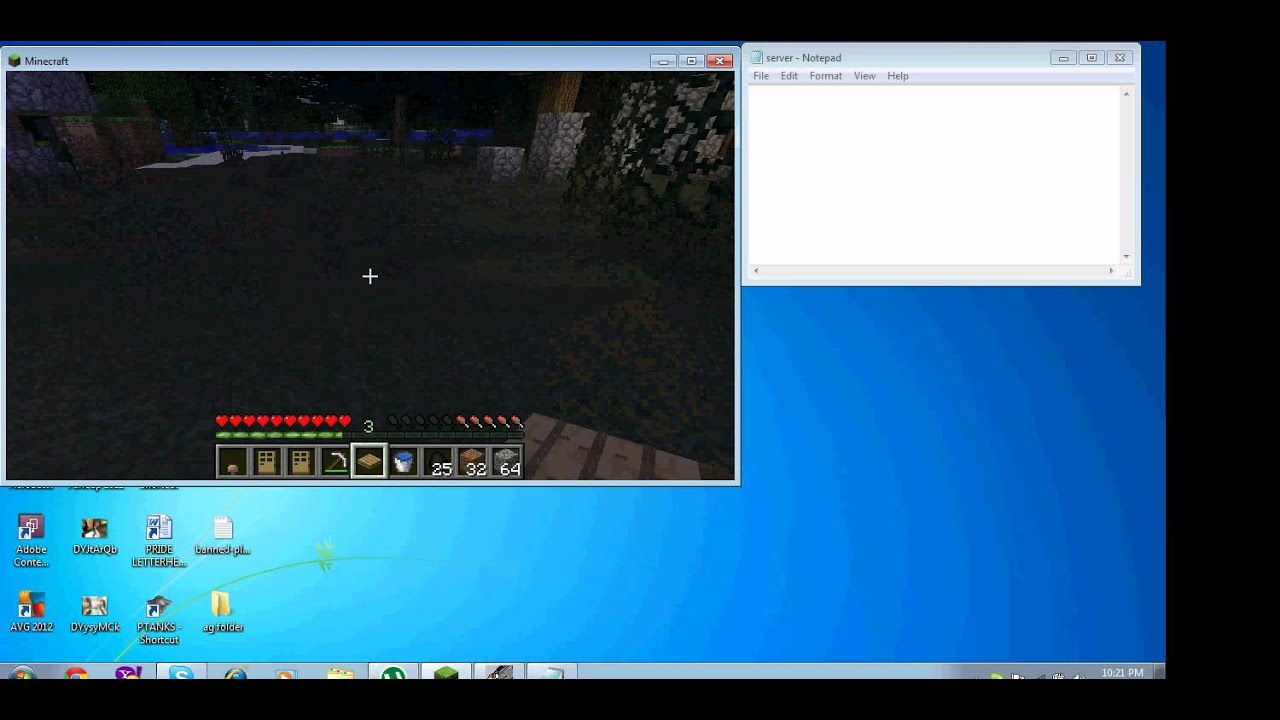Launch AVG 2012 from the desktop
This screenshot has height=720, width=1280.
(31, 612)
